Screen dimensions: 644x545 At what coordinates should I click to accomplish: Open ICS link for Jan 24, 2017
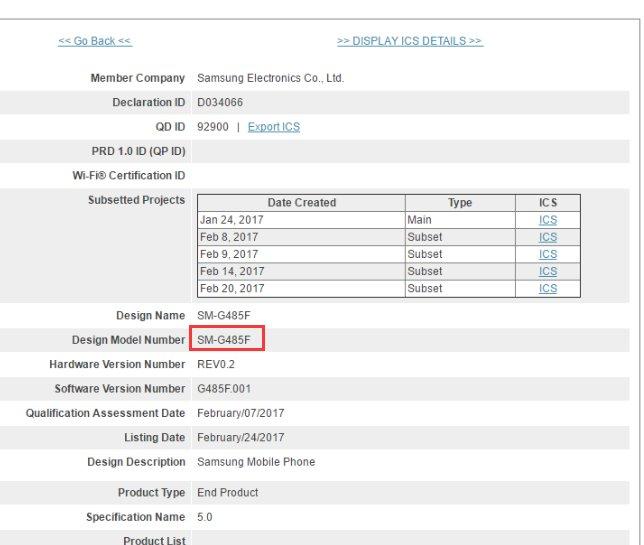coord(548,220)
